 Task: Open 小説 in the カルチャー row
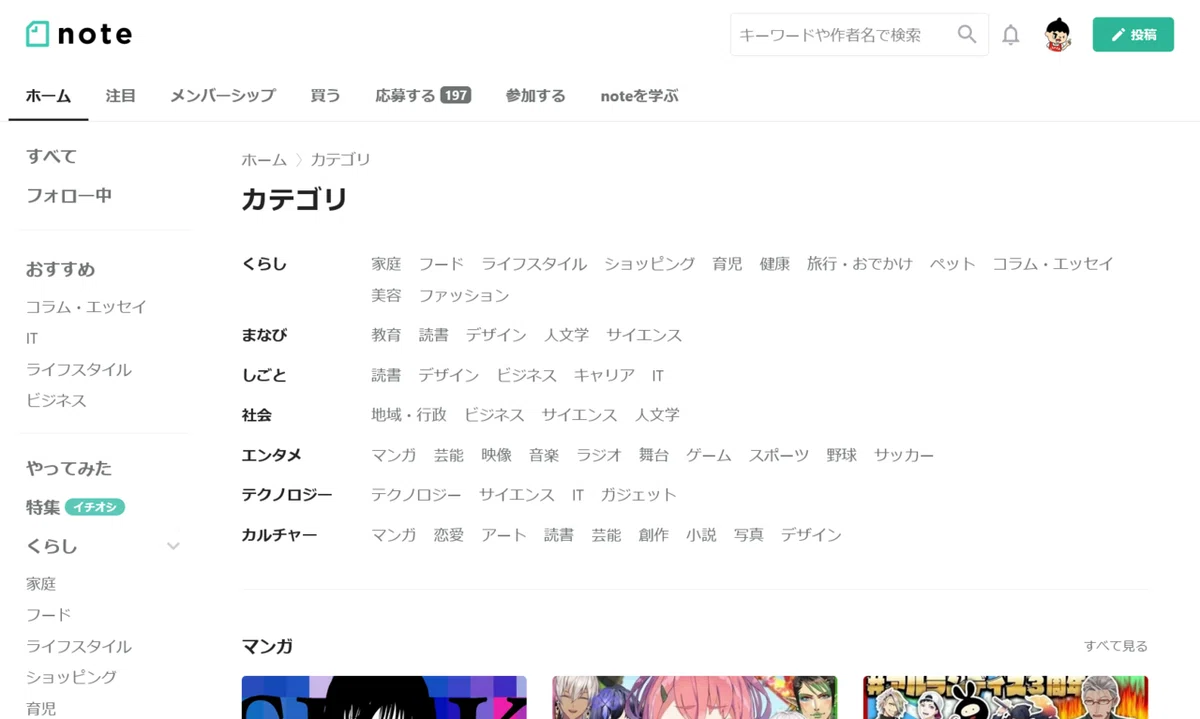click(701, 535)
